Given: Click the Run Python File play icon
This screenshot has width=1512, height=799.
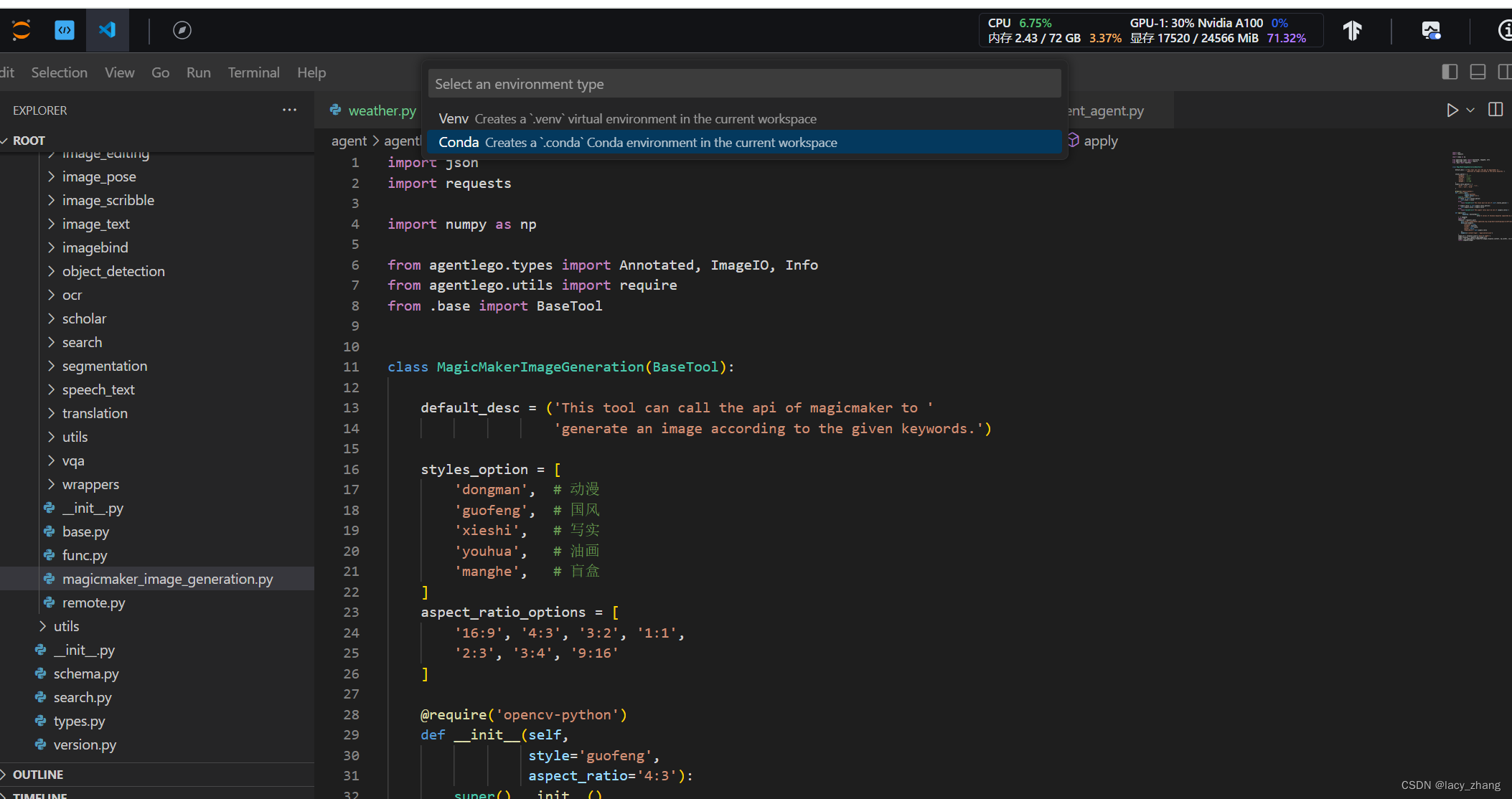Looking at the screenshot, I should (1452, 110).
